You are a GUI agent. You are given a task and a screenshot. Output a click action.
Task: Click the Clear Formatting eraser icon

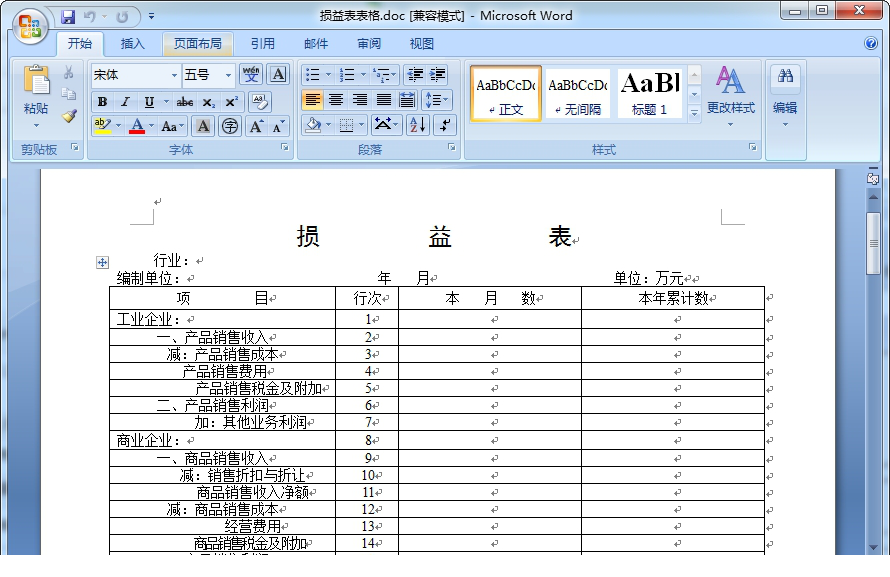click(259, 102)
